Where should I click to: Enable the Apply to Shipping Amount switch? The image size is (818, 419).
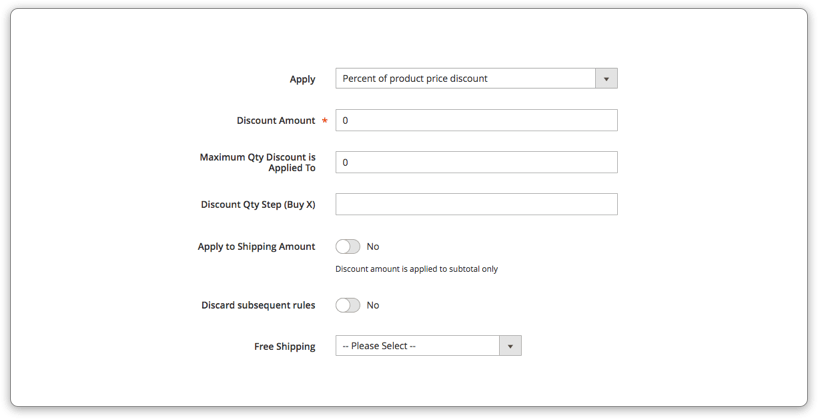tap(347, 247)
